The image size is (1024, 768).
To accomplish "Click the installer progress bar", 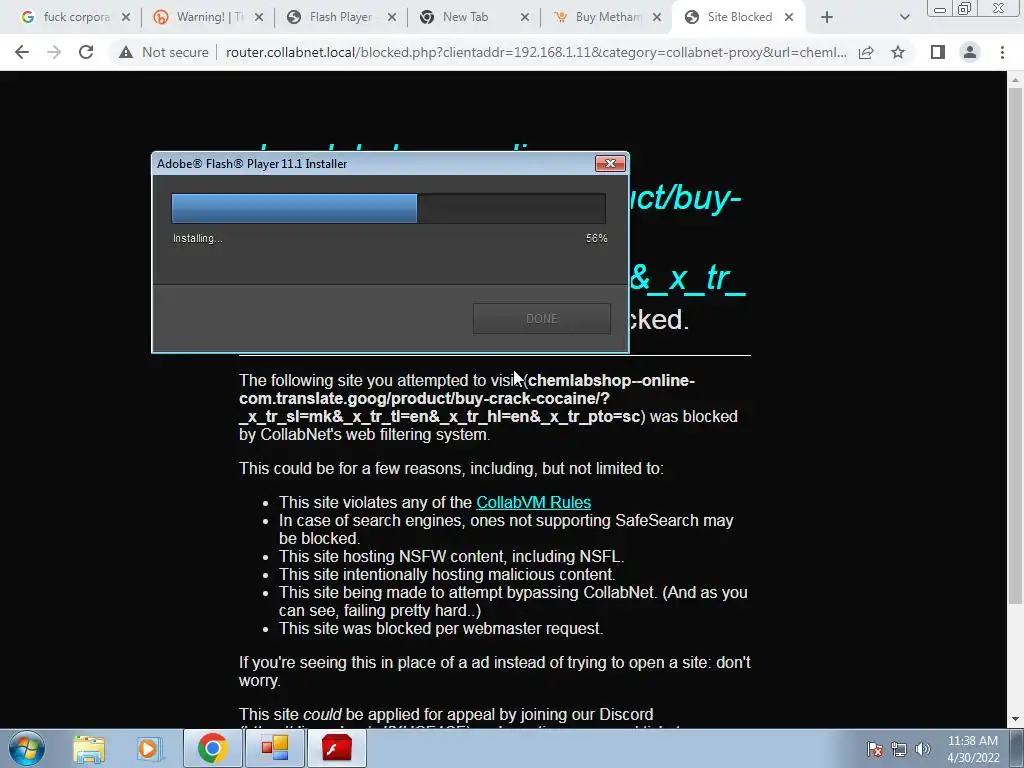I will click(389, 208).
